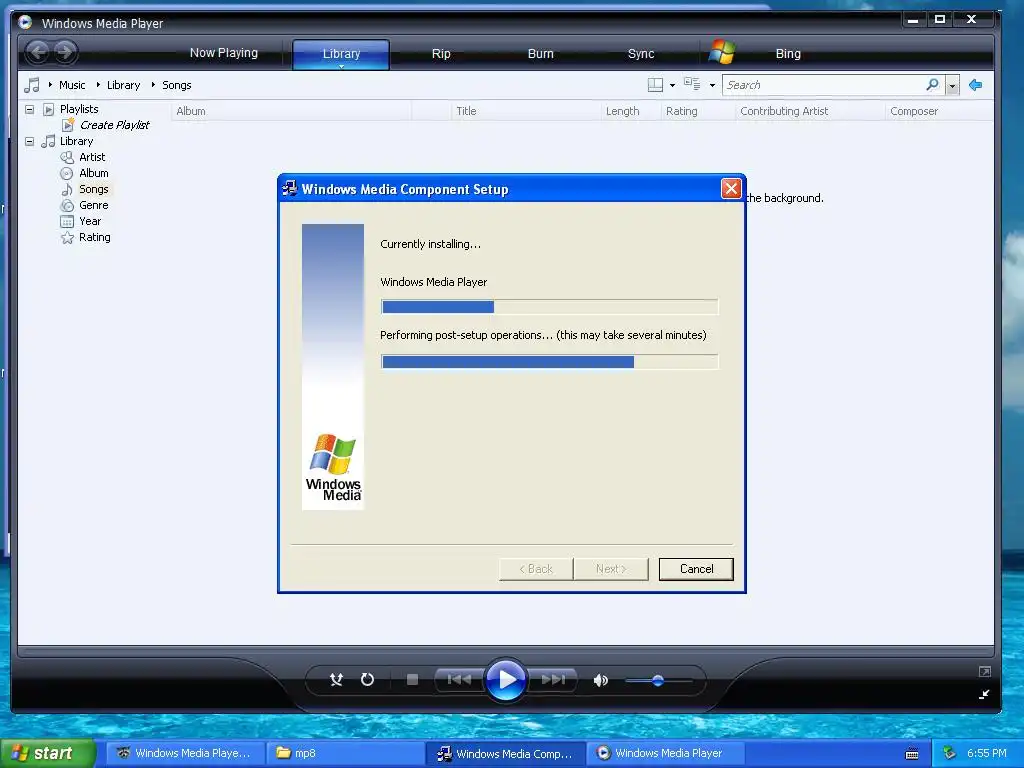Open the search options dropdown arrow
Image resolution: width=1024 pixels, height=768 pixels.
952,86
